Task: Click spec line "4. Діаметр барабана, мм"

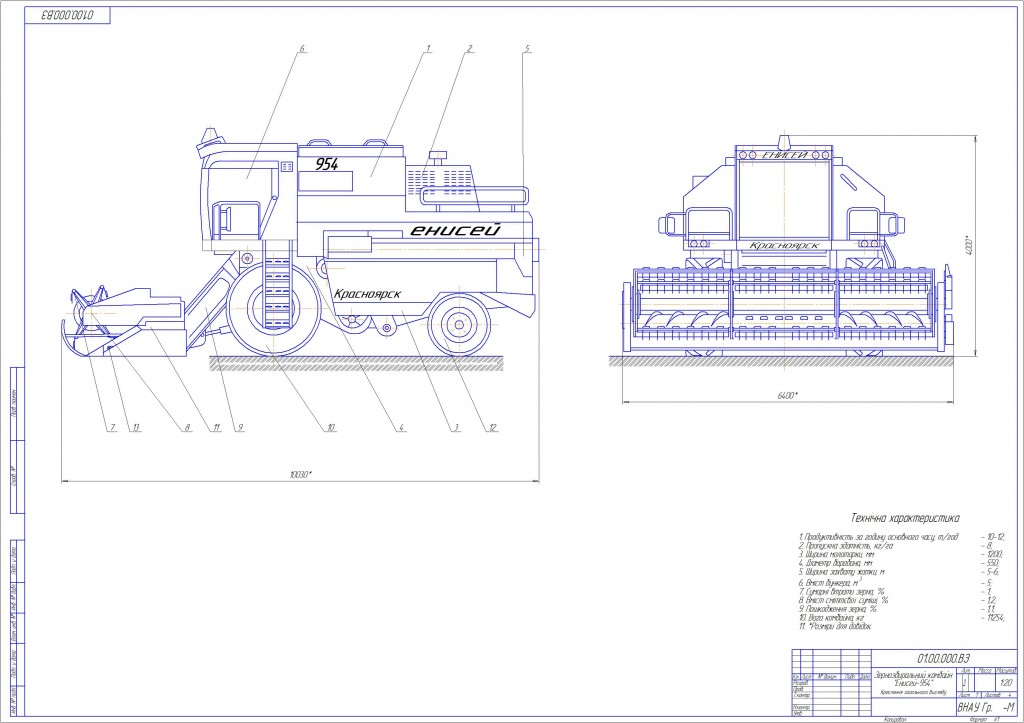Action: (835, 562)
